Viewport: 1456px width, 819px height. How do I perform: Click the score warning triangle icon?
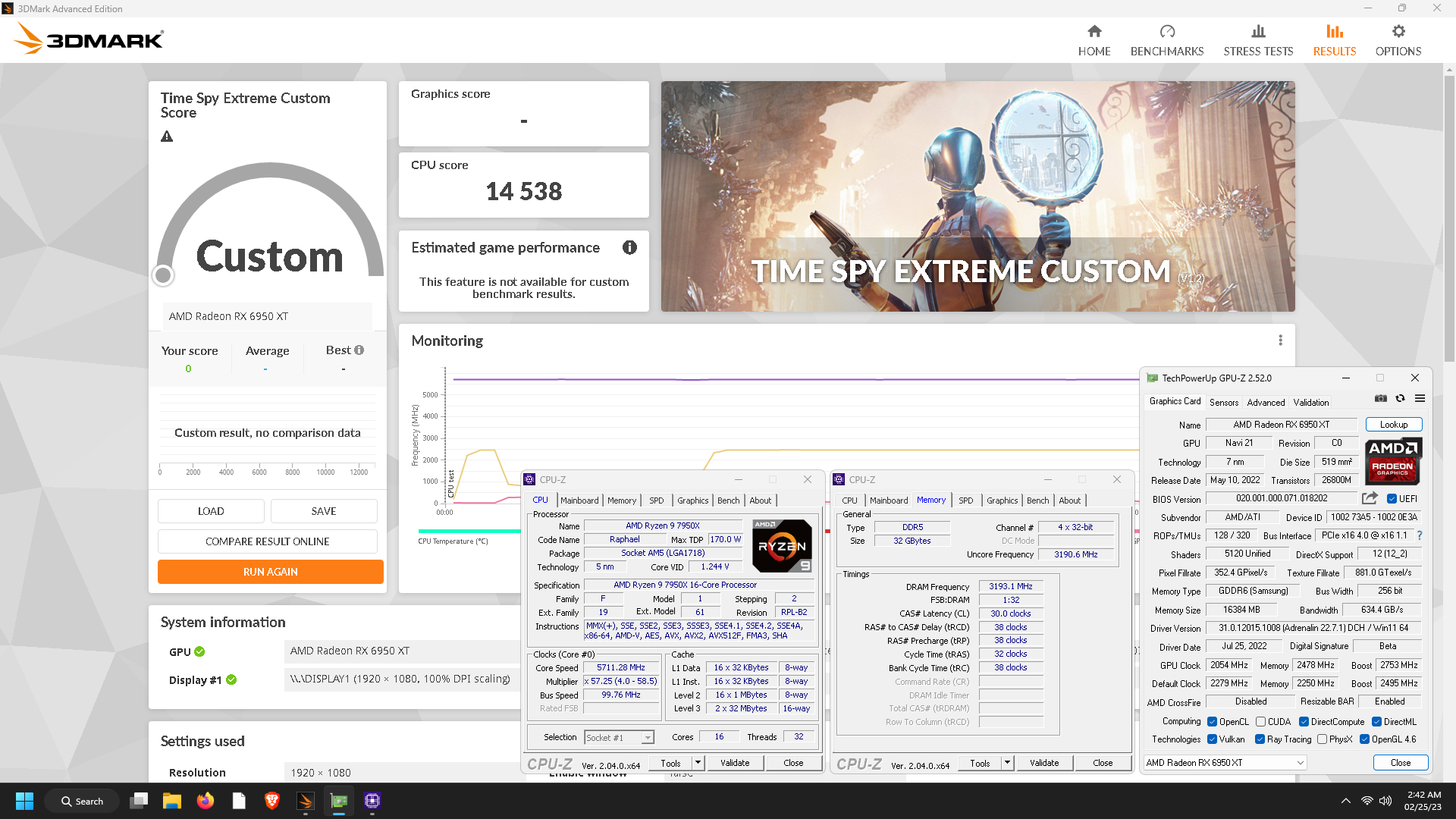pos(167,136)
